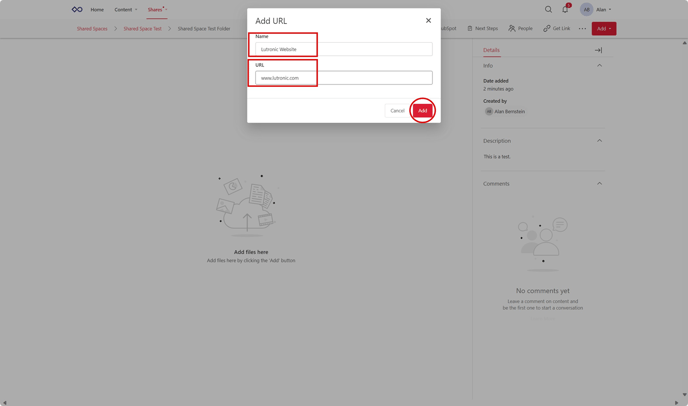The height and width of the screenshot is (406, 688).
Task: Collapse the Comments section
Action: coord(599,184)
